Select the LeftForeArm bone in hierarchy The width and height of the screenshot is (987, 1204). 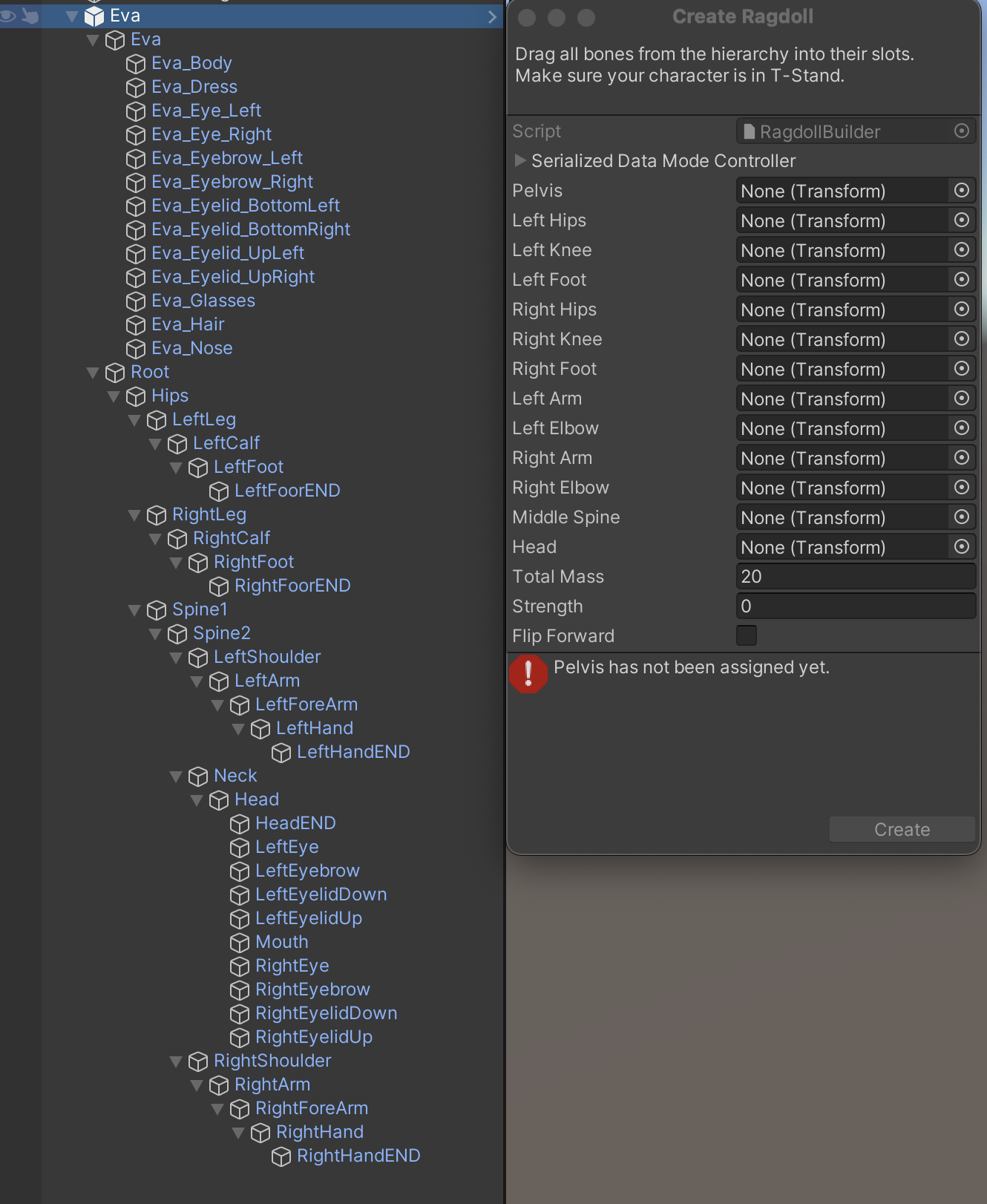coord(306,704)
